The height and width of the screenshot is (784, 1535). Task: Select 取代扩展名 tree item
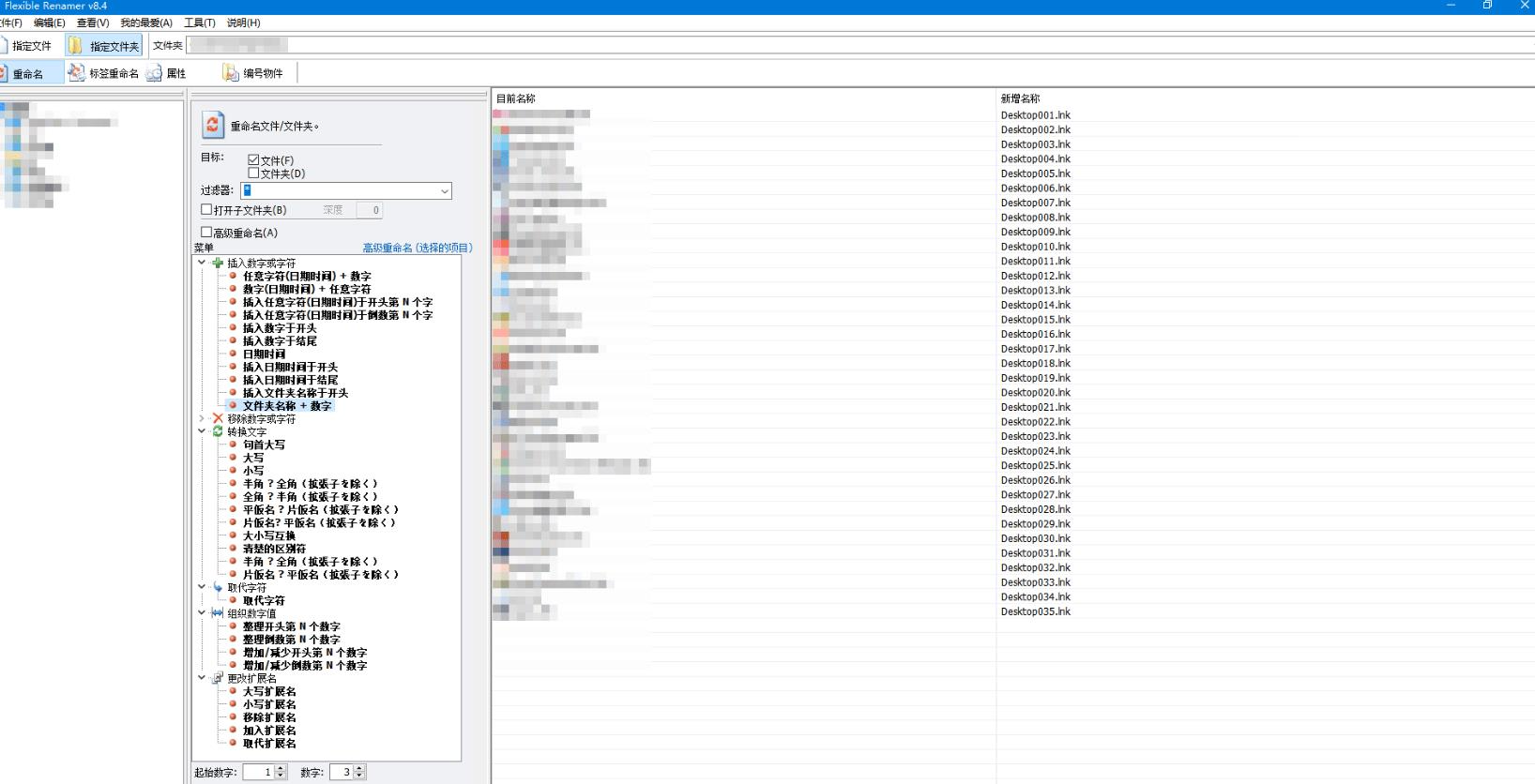(269, 744)
